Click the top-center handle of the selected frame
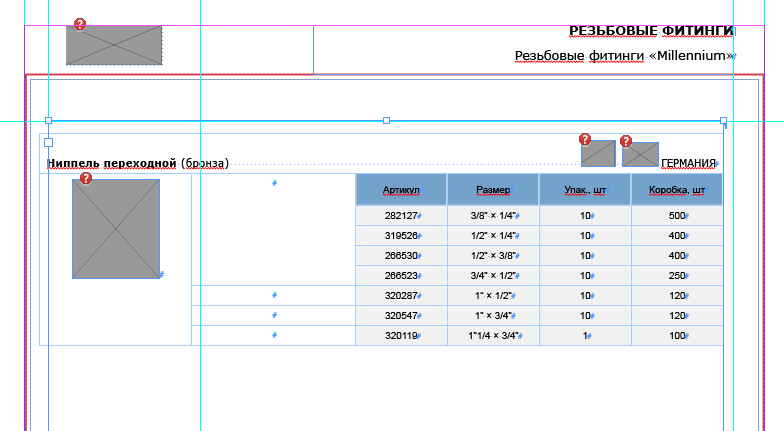This screenshot has height=431, width=784. (386, 120)
